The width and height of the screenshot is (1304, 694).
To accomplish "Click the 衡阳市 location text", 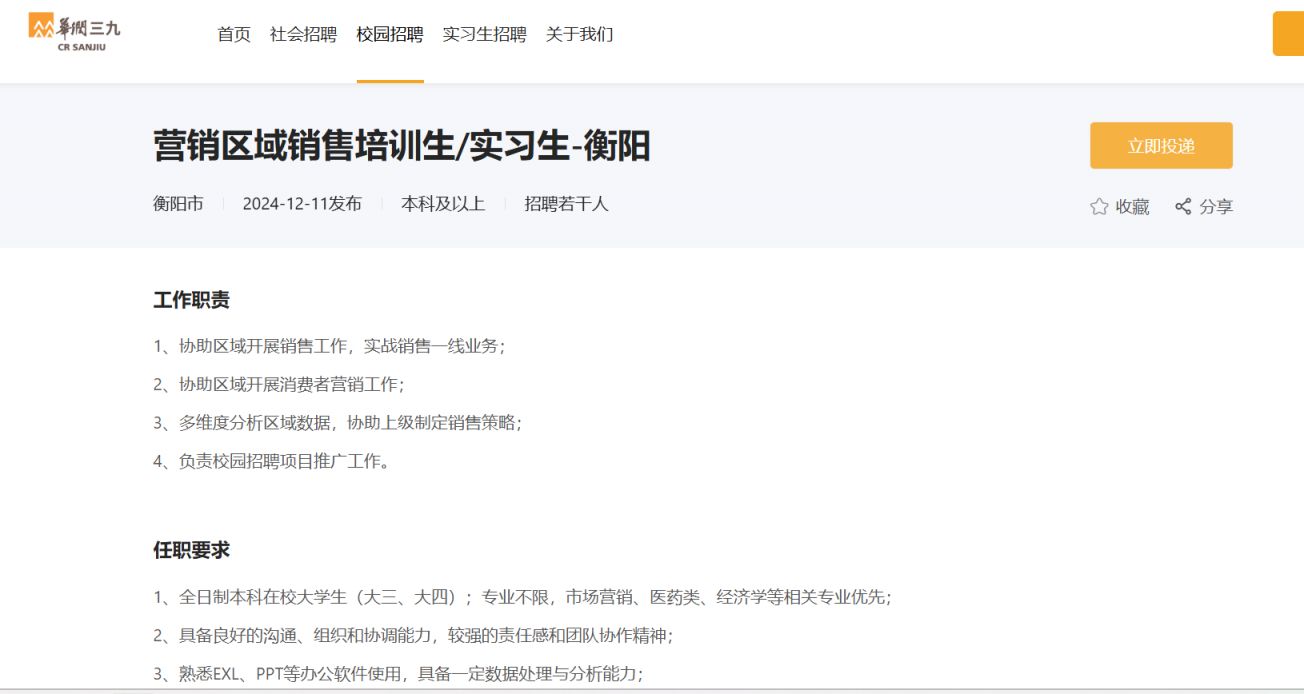I will (x=178, y=204).
